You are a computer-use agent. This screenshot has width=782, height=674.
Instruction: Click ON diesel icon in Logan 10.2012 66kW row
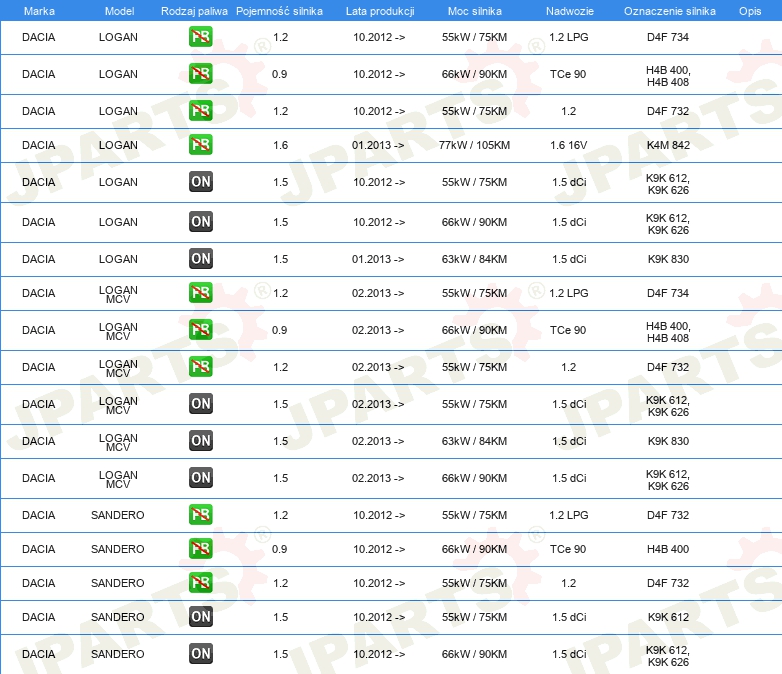click(200, 222)
